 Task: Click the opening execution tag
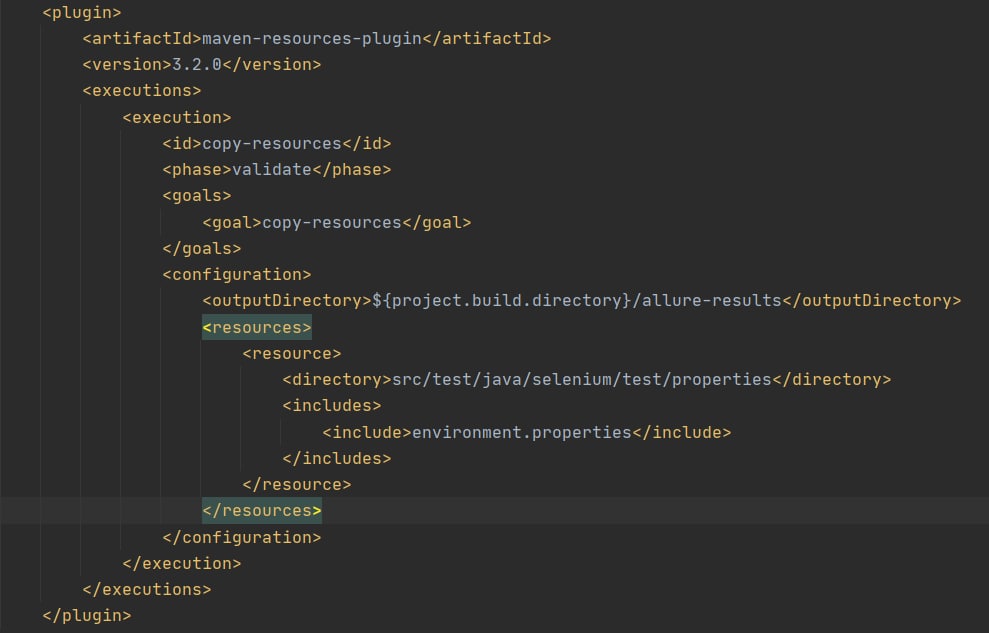coord(177,117)
